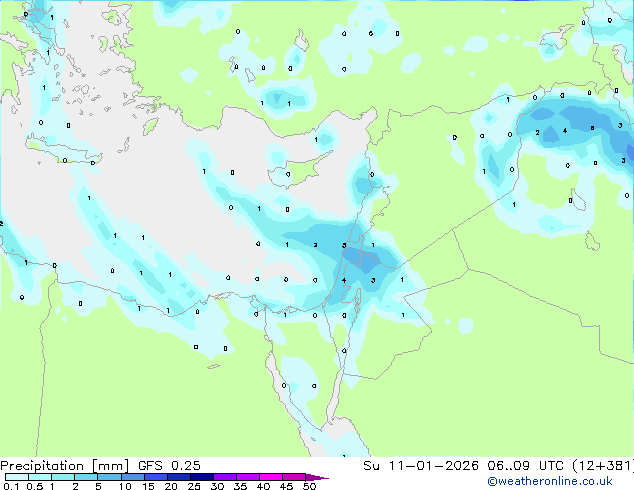Click the '10' legend scale value
The height and width of the screenshot is (490, 634).
pyautogui.click(x=125, y=486)
